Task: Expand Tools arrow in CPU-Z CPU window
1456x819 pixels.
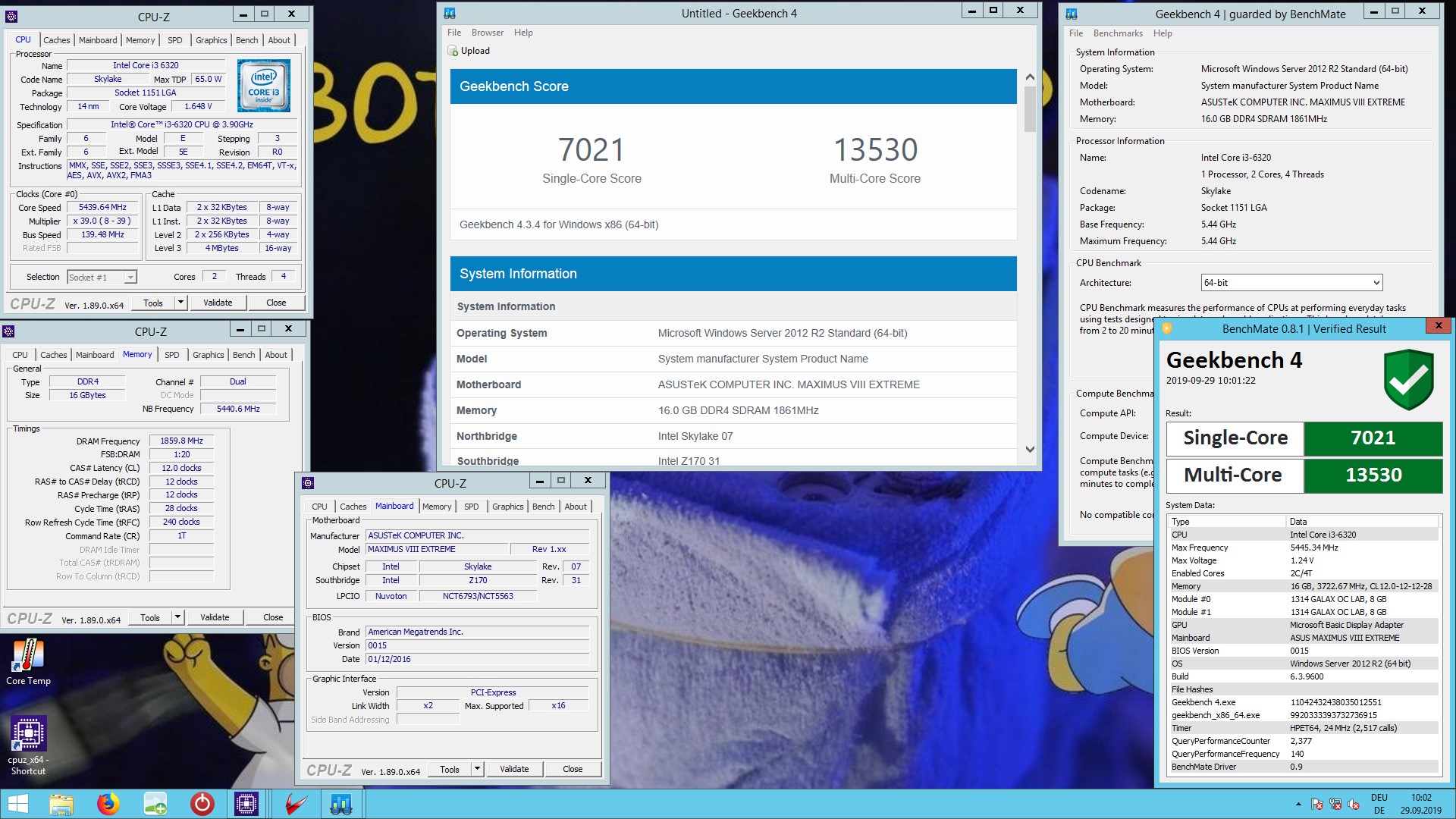Action: coord(180,303)
